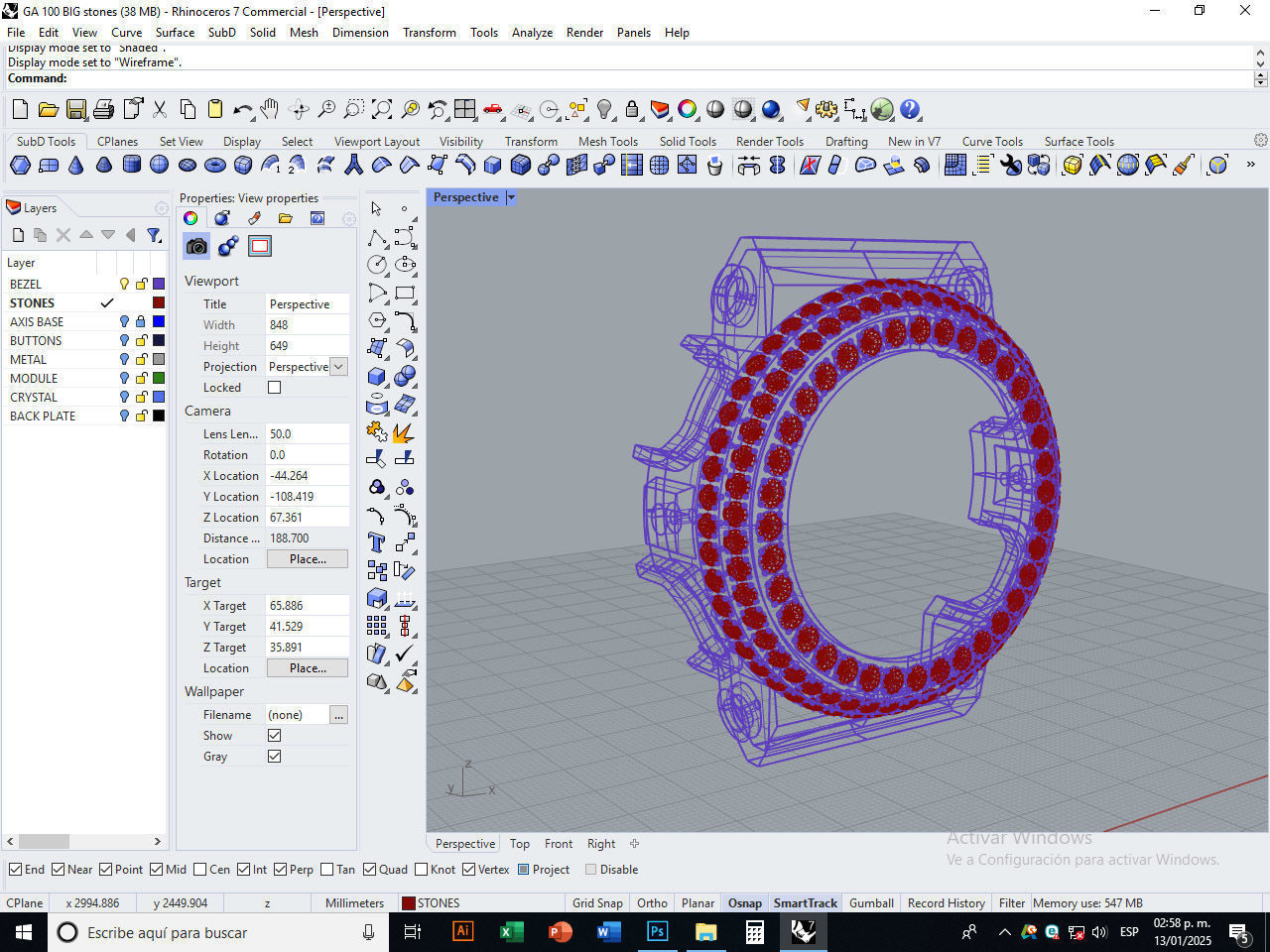The width and height of the screenshot is (1270, 952).
Task: Select the Box solid tool
Action: coord(377,376)
